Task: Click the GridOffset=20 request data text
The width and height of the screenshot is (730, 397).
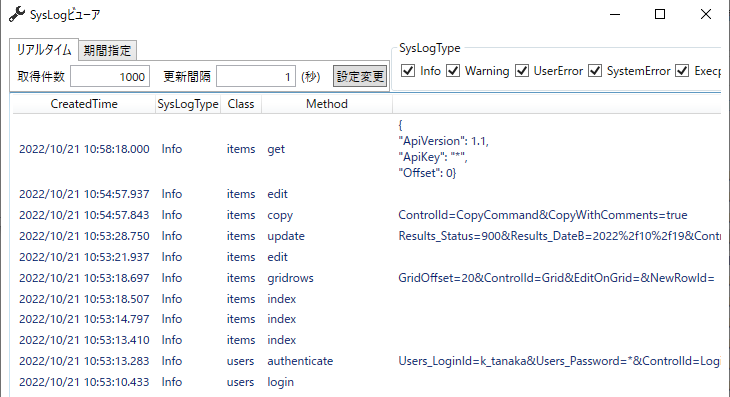Action: pos(556,278)
